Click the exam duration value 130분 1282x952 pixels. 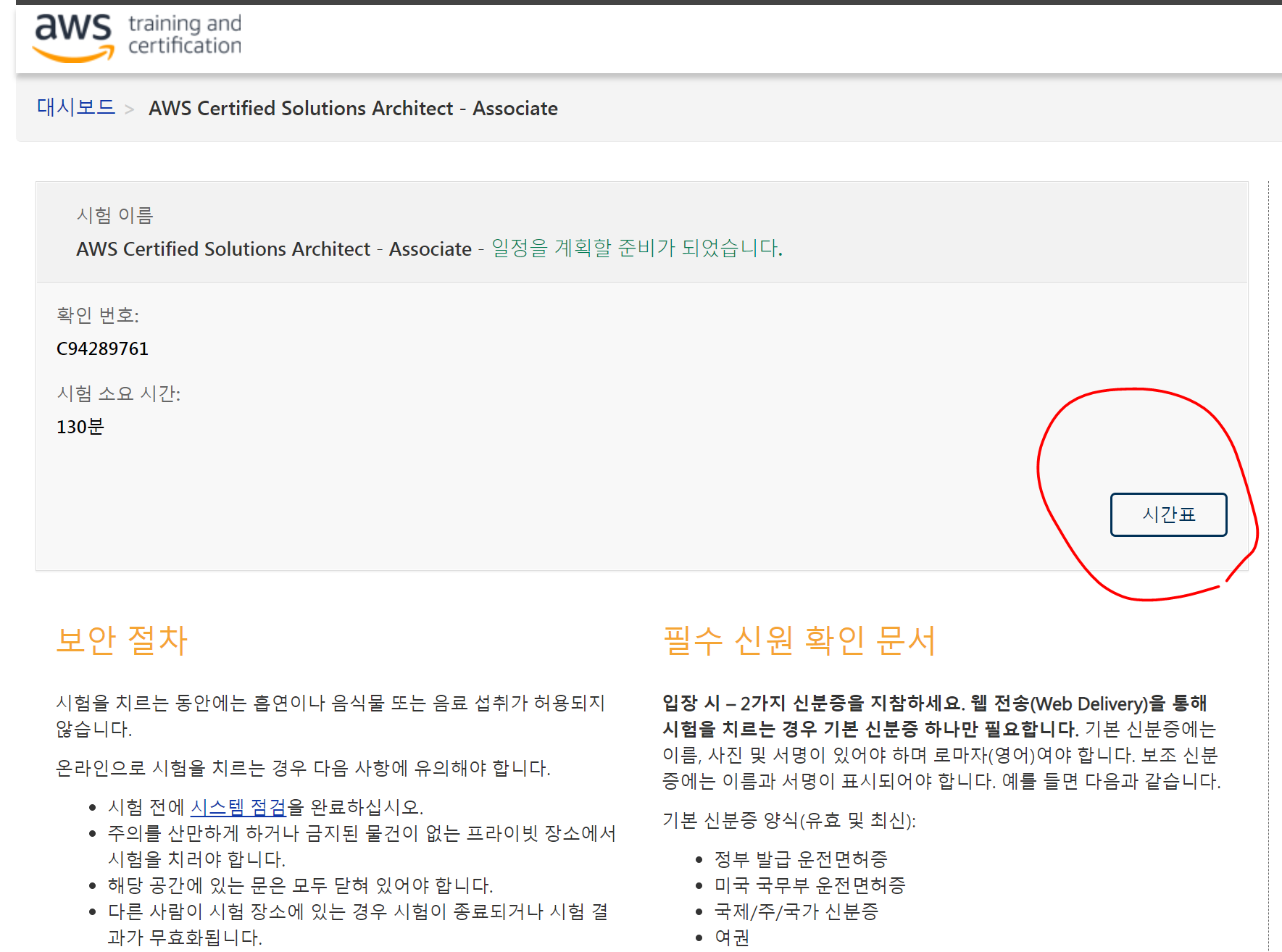80,427
